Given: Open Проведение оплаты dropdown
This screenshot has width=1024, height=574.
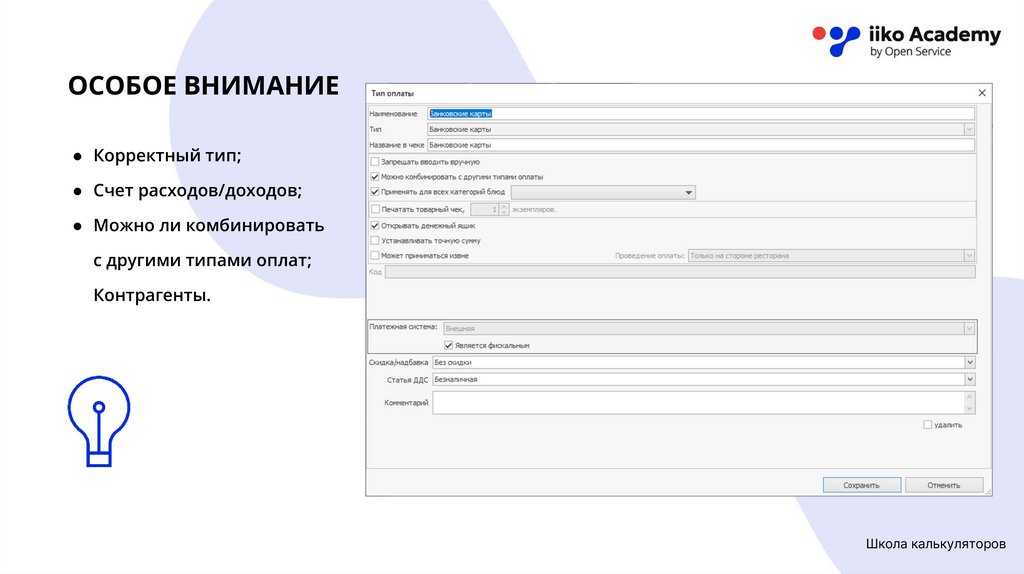Looking at the screenshot, I should coord(969,256).
